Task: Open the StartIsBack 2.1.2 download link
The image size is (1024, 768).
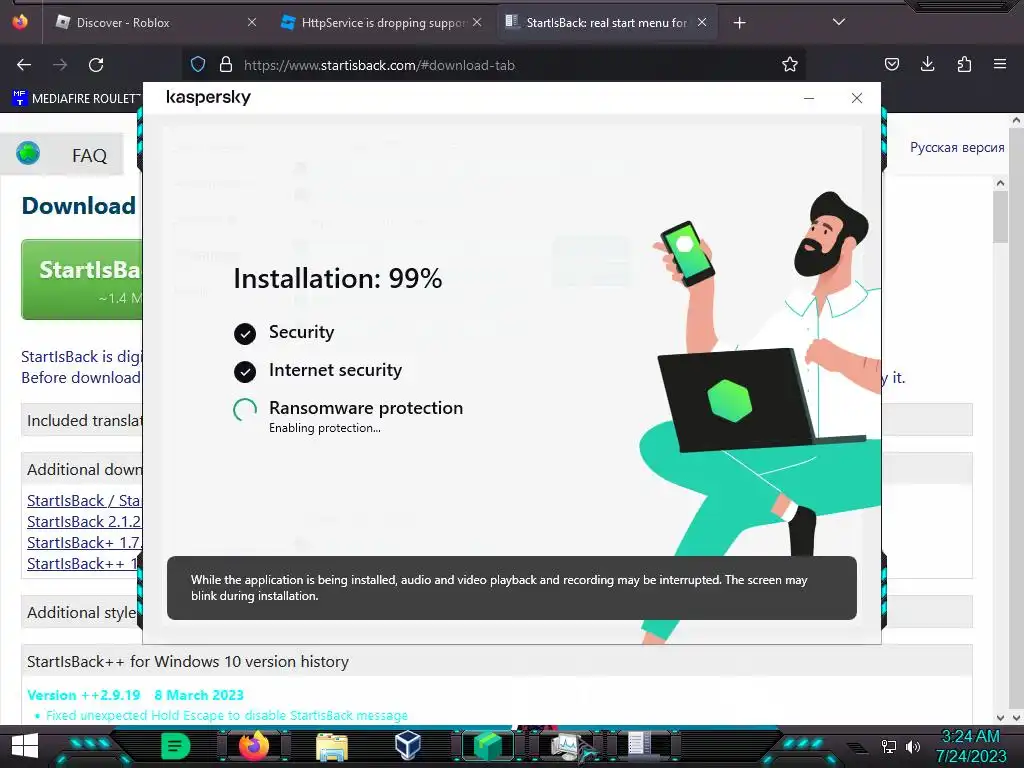Action: click(x=84, y=522)
